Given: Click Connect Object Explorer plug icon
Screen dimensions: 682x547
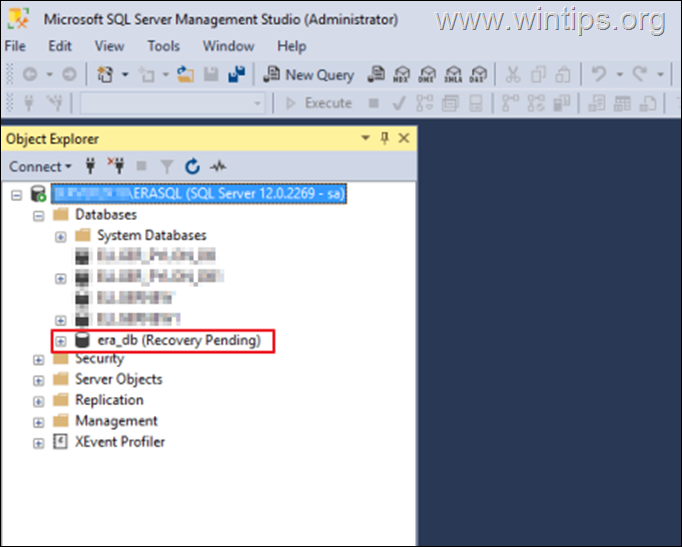Looking at the screenshot, I should pyautogui.click(x=90, y=166).
